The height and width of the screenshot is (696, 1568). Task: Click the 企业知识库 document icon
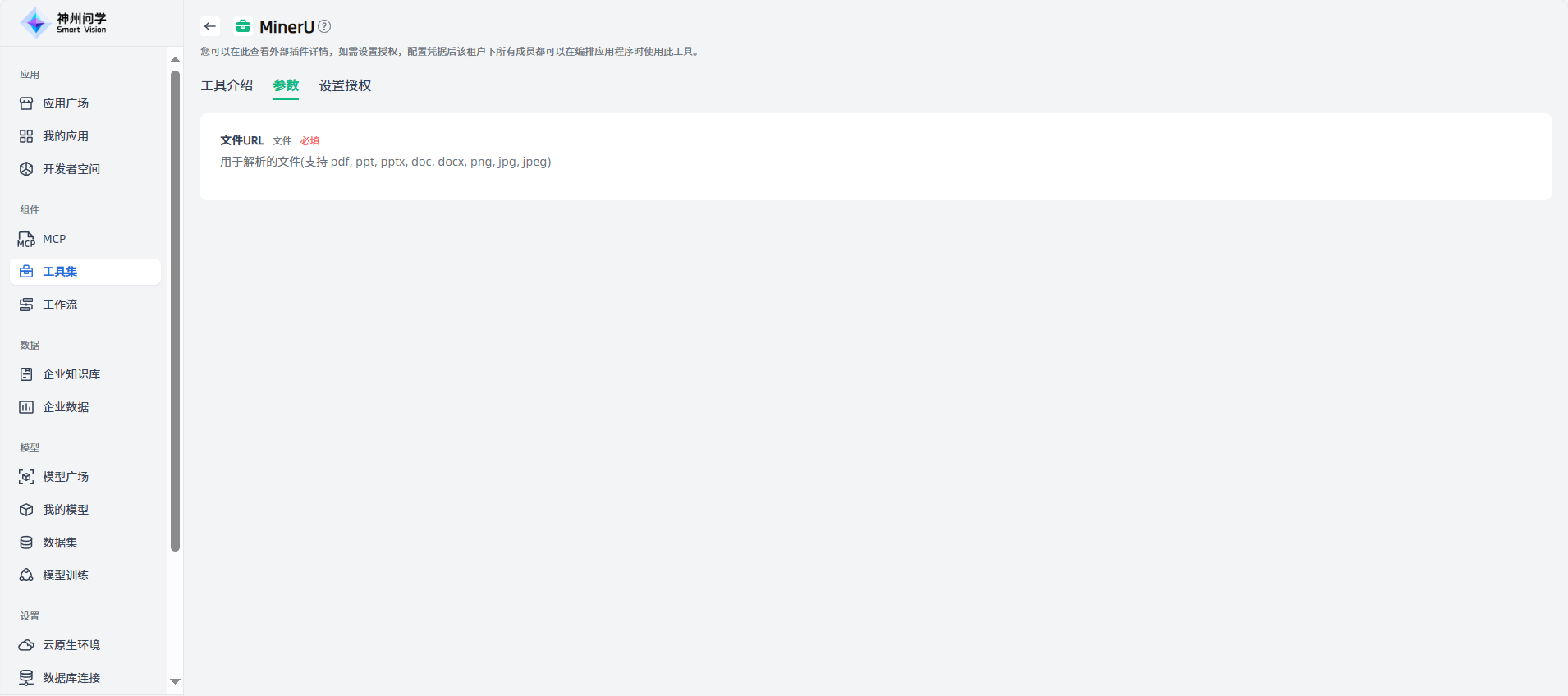pyautogui.click(x=26, y=374)
